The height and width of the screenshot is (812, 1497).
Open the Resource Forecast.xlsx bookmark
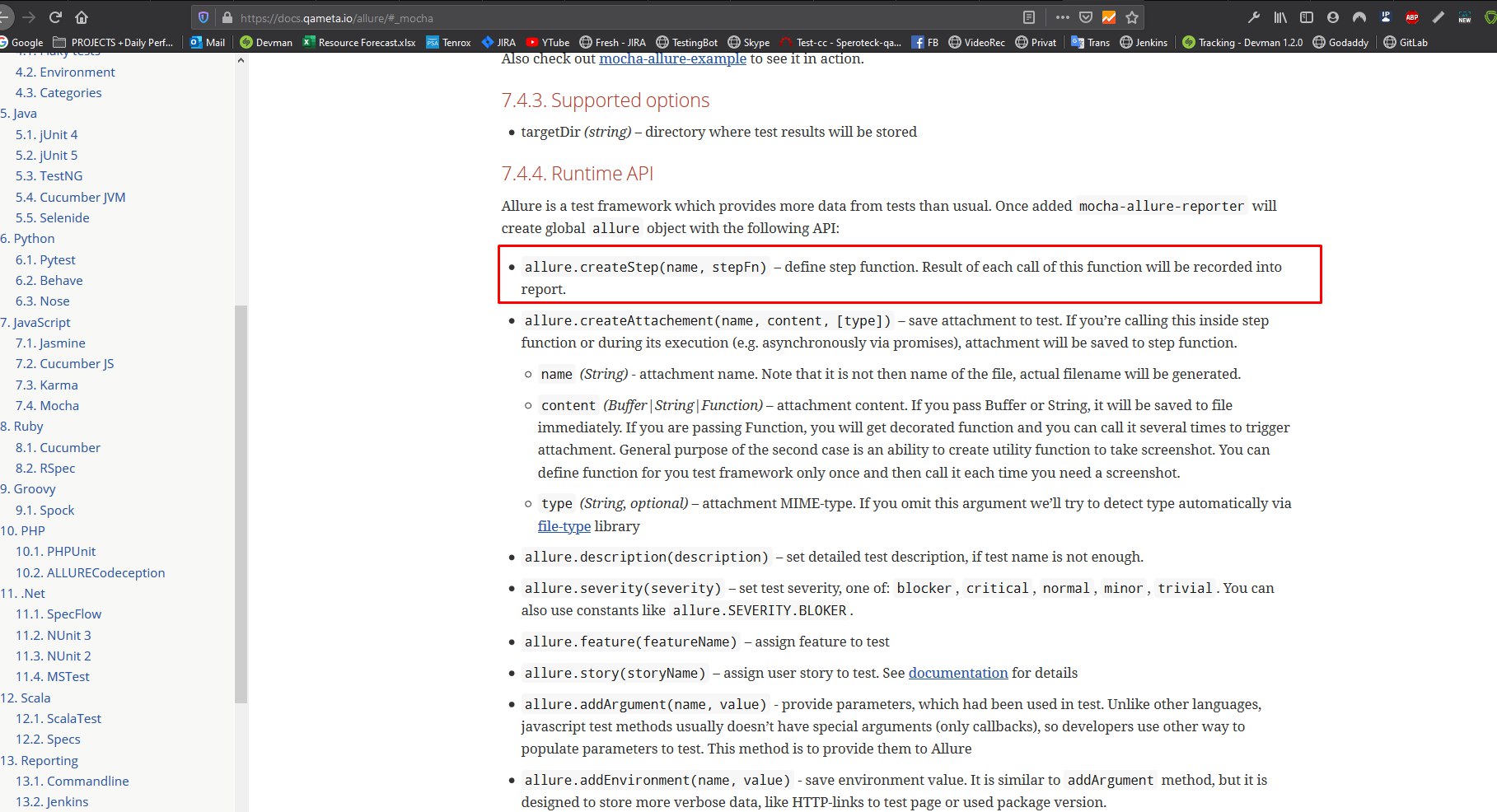click(x=359, y=42)
